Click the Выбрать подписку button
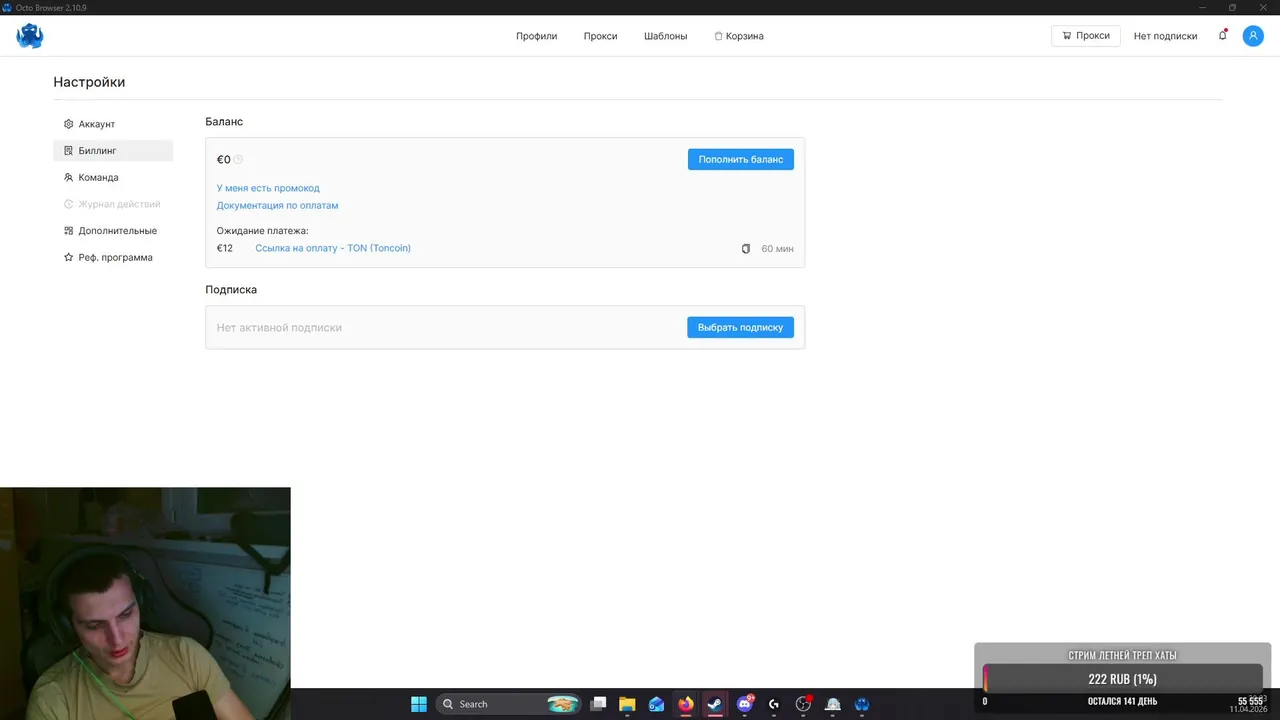Image resolution: width=1280 pixels, height=720 pixels. tap(740, 327)
